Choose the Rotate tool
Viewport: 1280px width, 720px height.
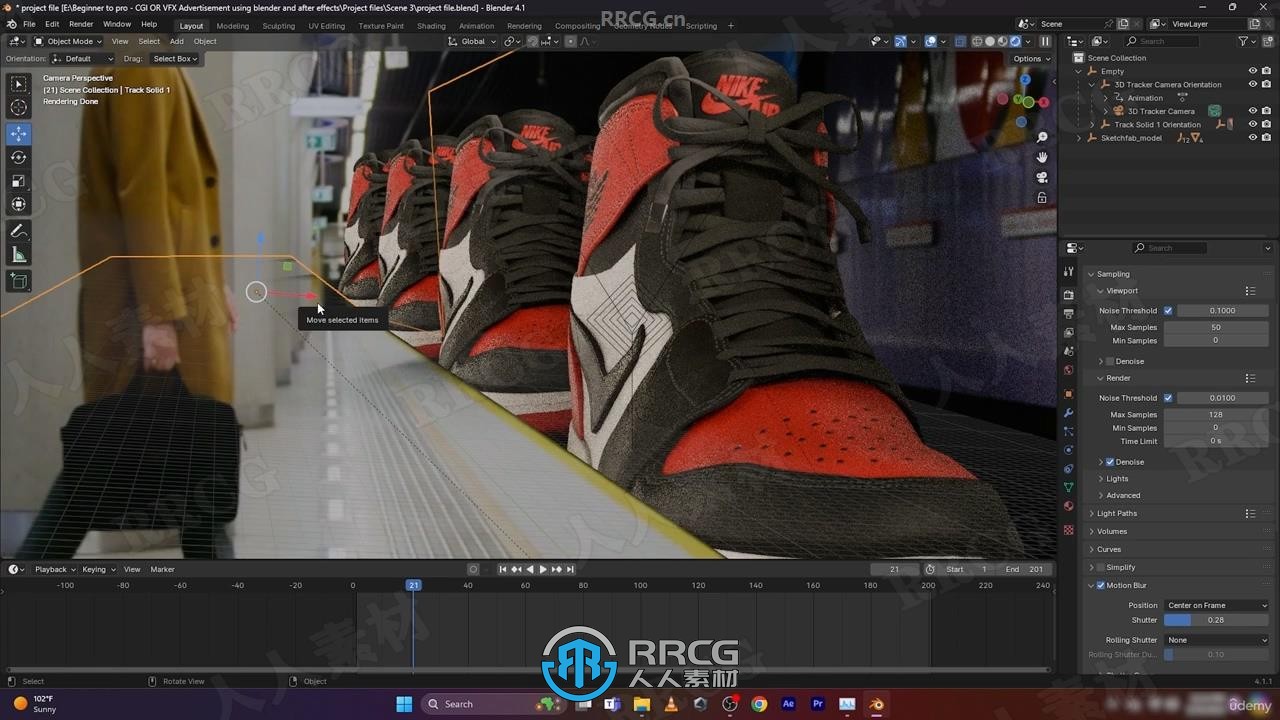[x=19, y=157]
